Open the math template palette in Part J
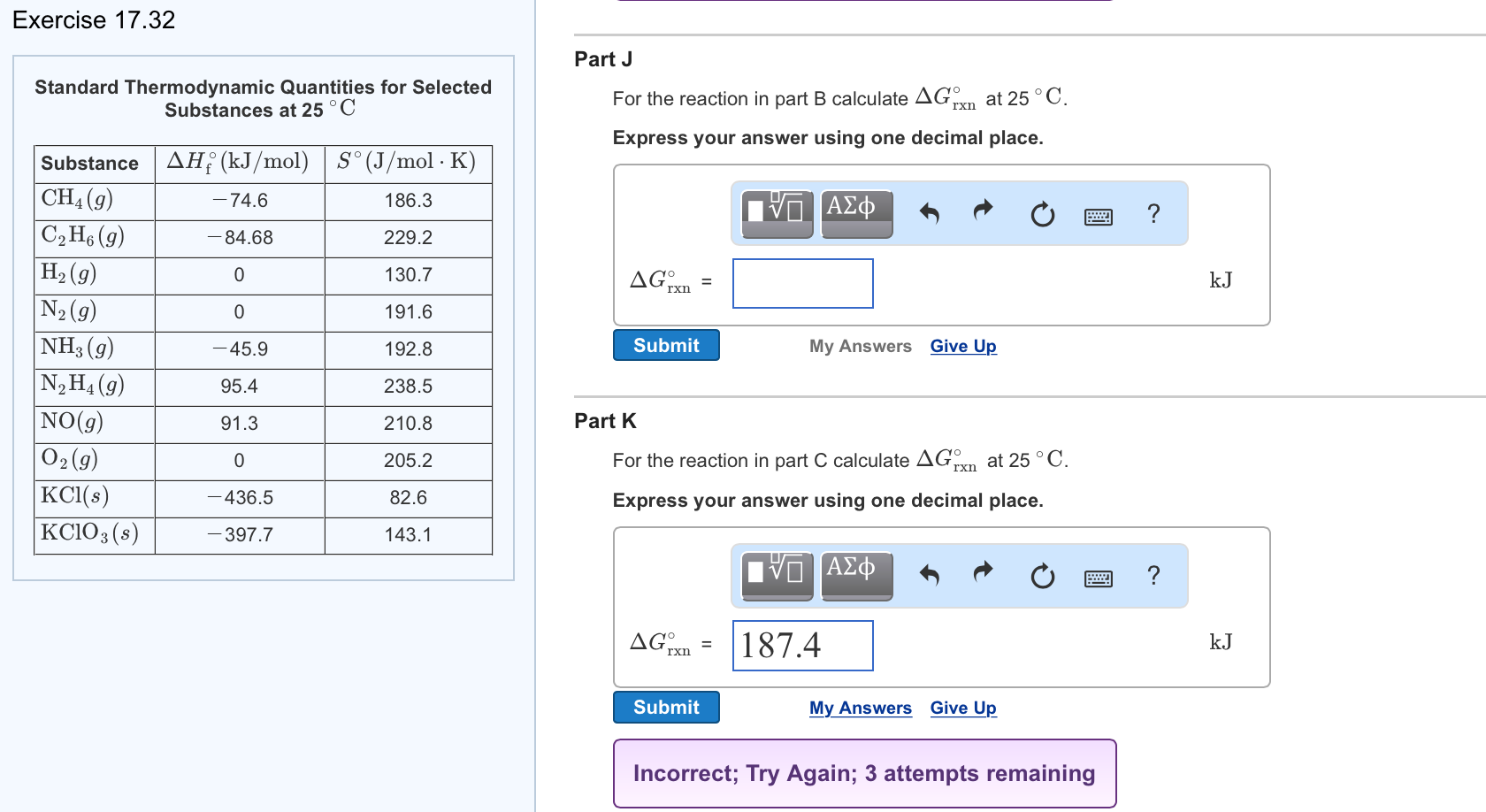1486x812 pixels. pyautogui.click(x=777, y=212)
